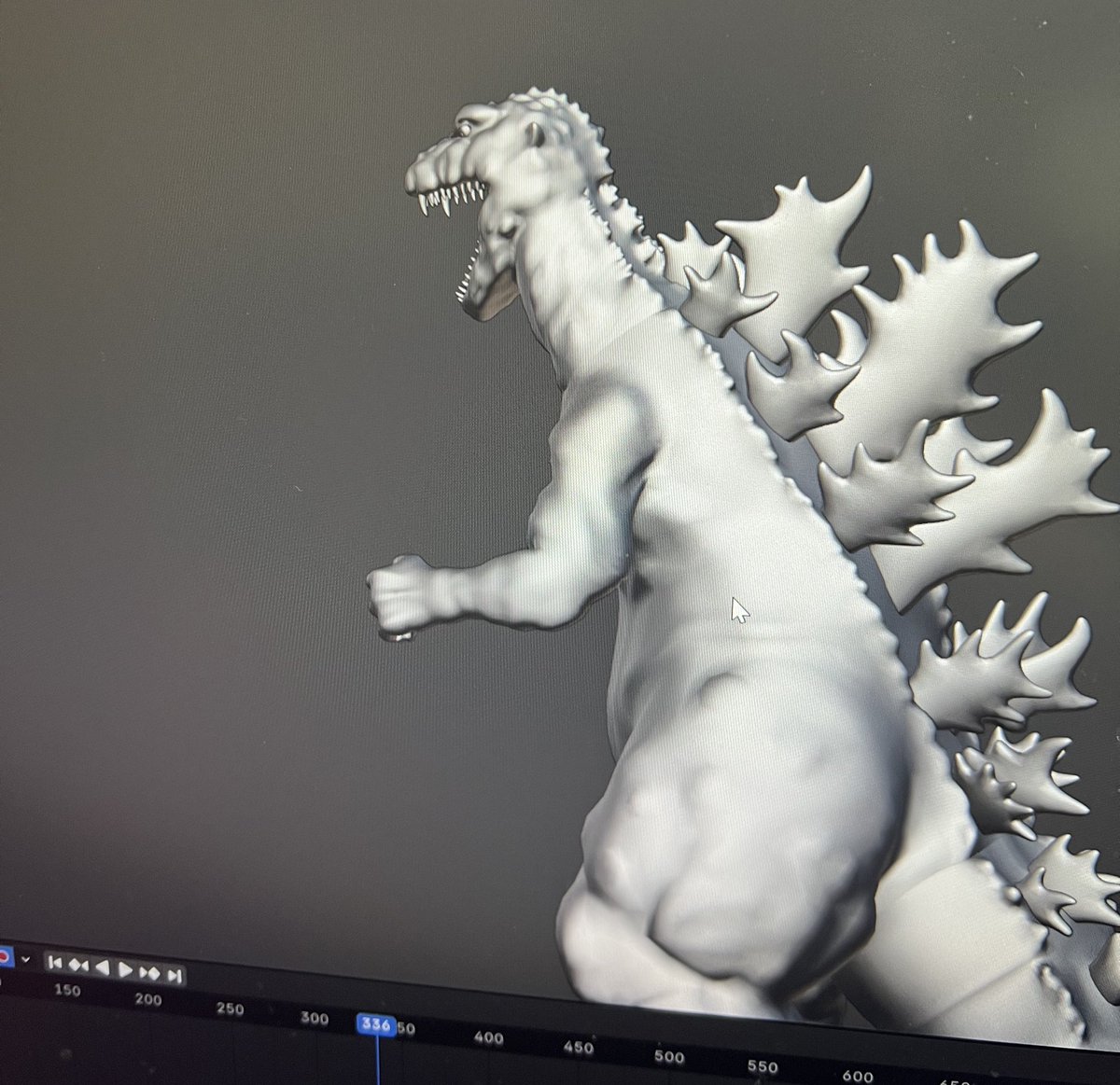Toggle the auto keying record button

pos(4,956)
